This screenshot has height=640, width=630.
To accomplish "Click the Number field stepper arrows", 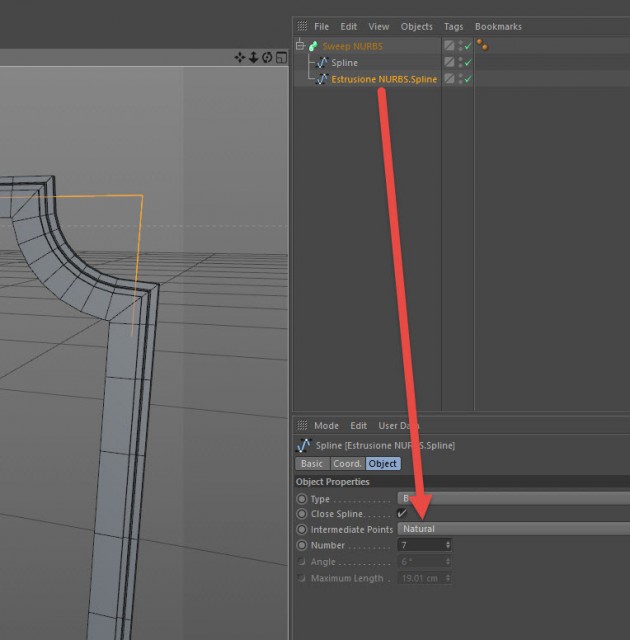I will tap(448, 545).
